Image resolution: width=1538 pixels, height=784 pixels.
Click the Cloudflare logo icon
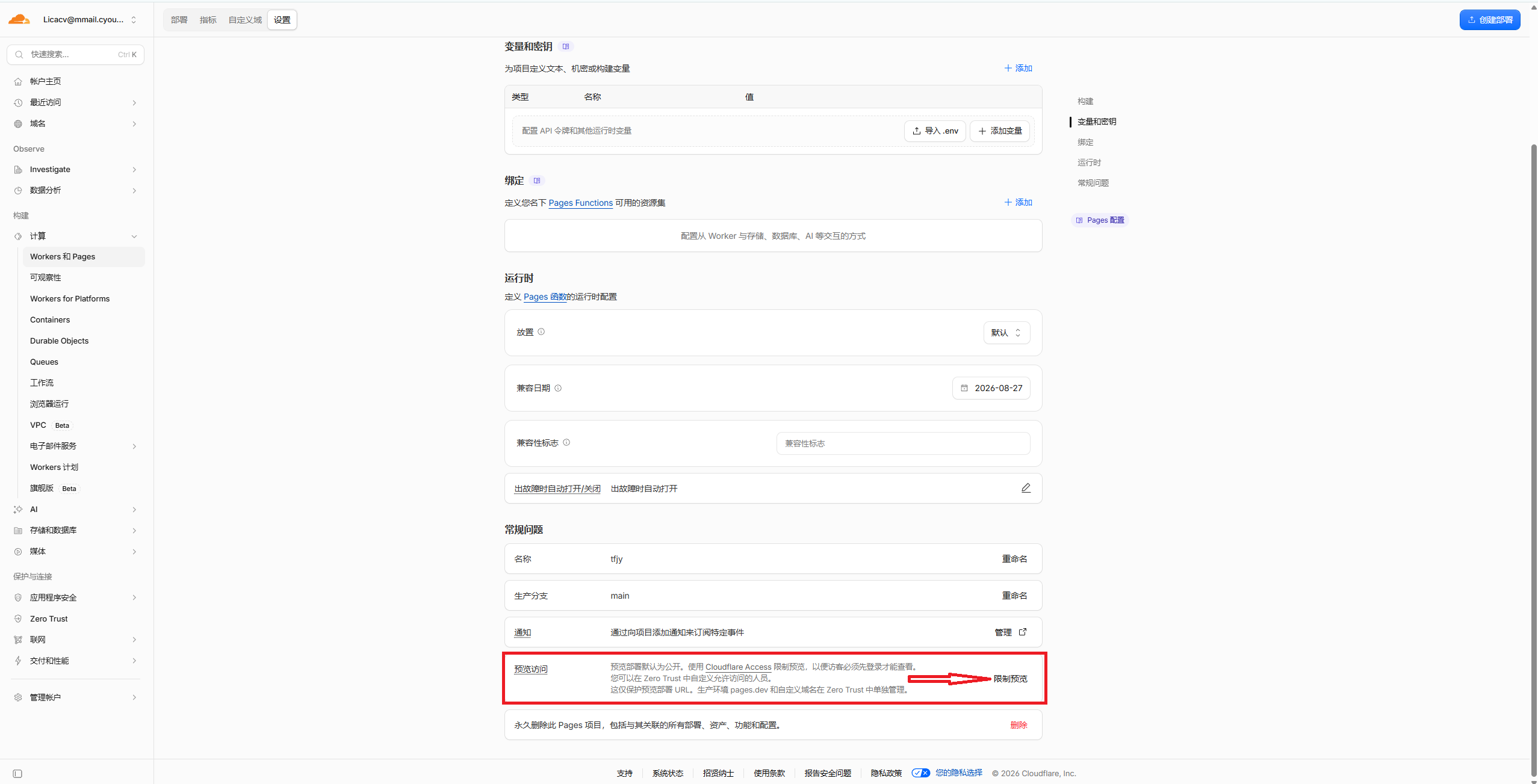[x=19, y=19]
